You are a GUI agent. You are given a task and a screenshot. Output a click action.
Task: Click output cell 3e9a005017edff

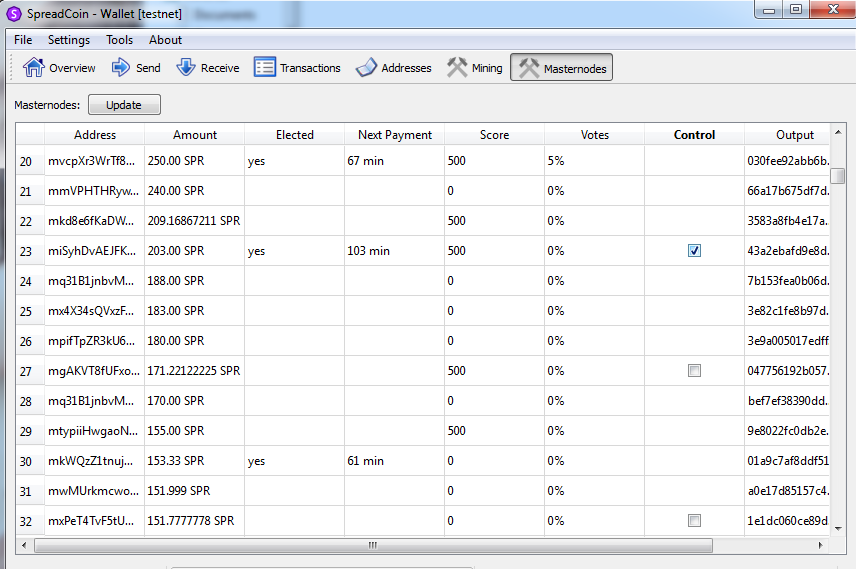point(787,341)
